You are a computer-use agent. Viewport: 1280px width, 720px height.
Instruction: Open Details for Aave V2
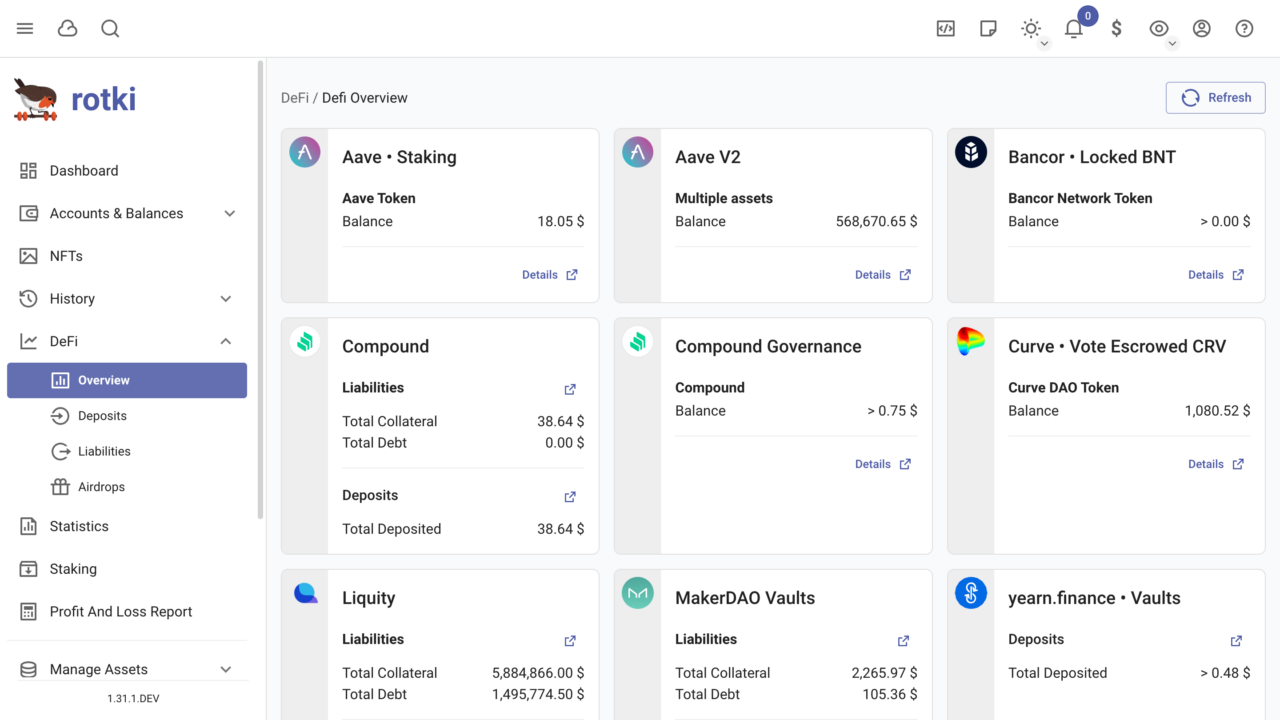883,275
